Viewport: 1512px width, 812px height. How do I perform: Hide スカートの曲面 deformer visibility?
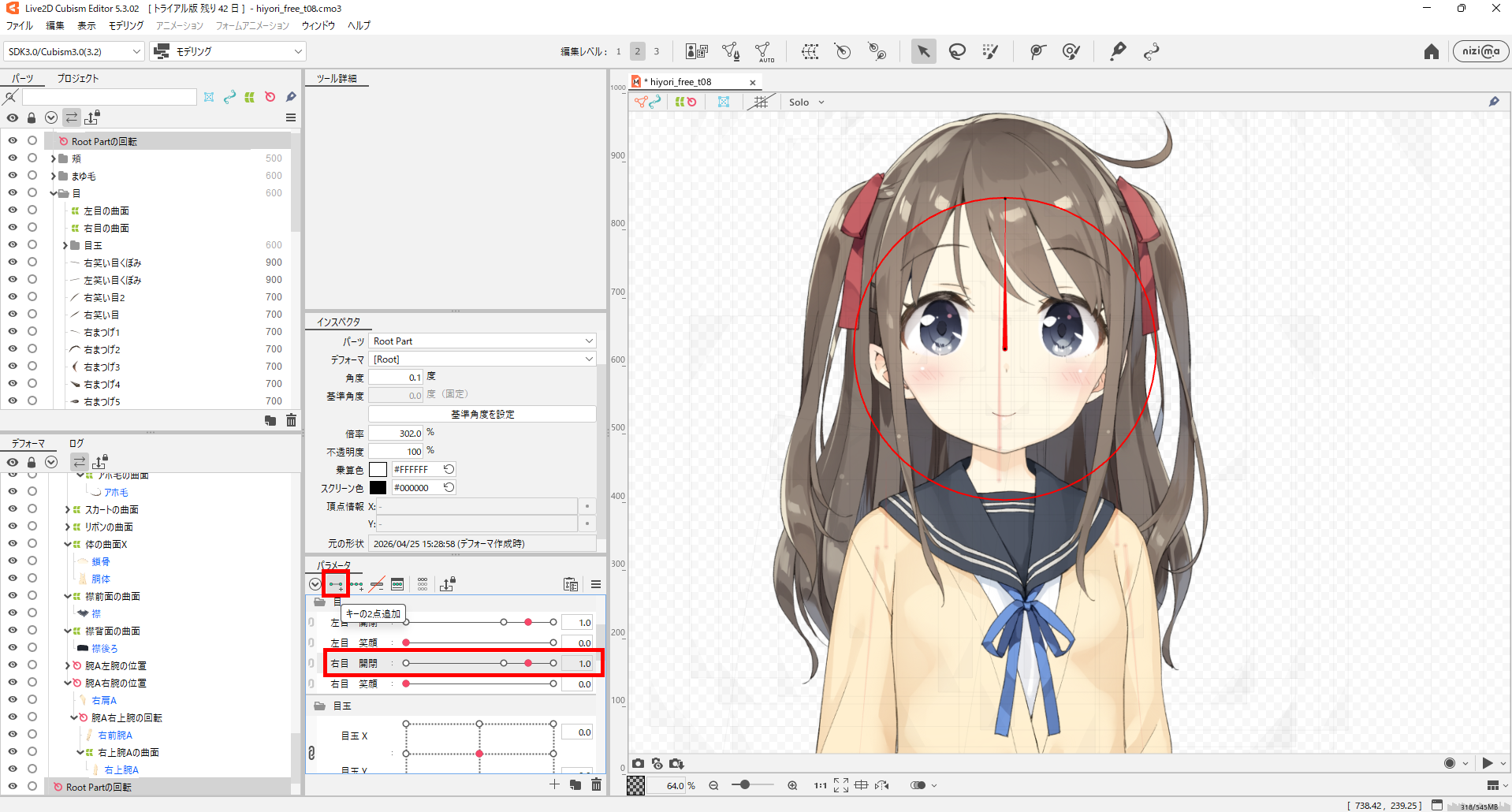13,509
